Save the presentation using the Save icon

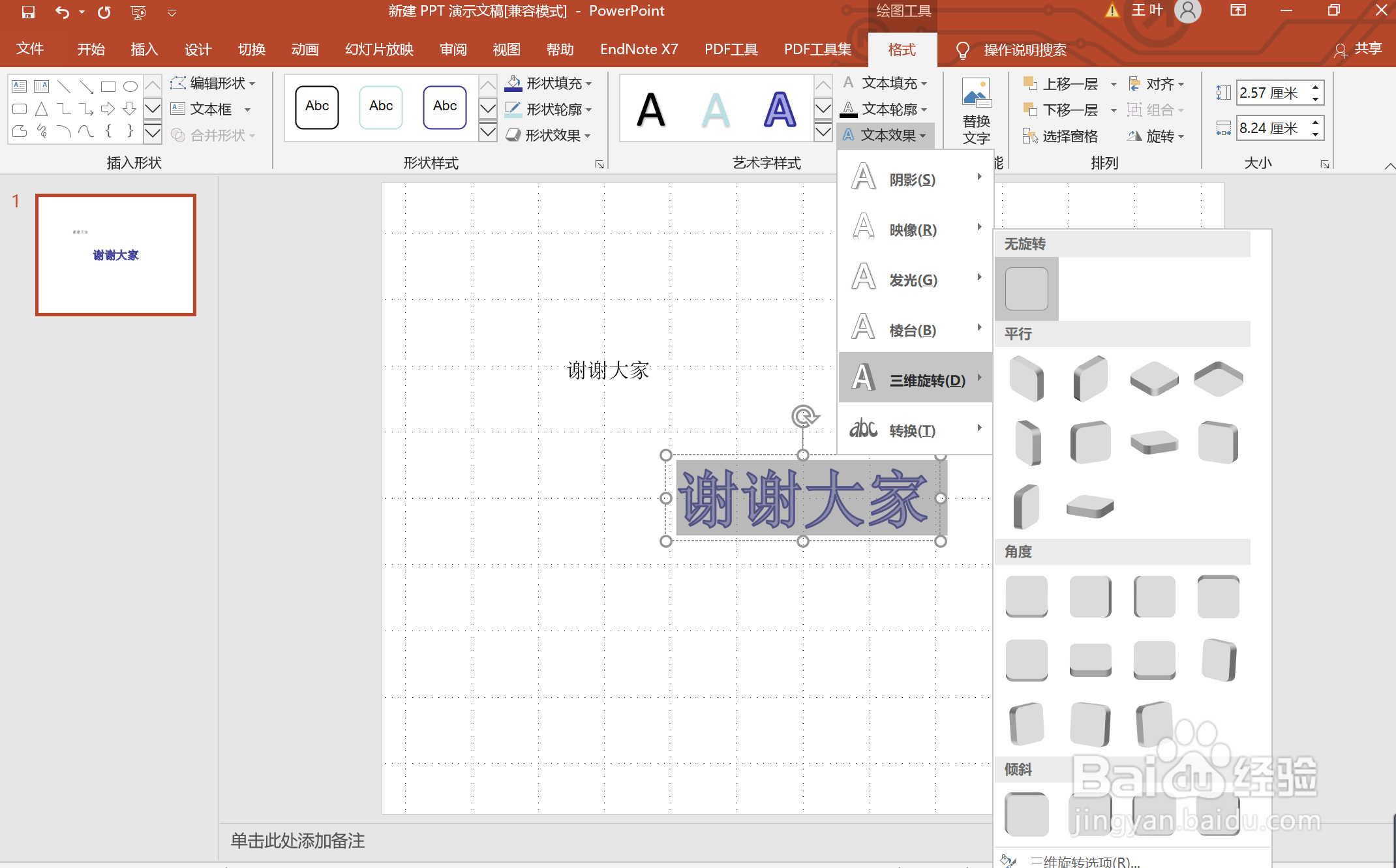pyautogui.click(x=27, y=11)
